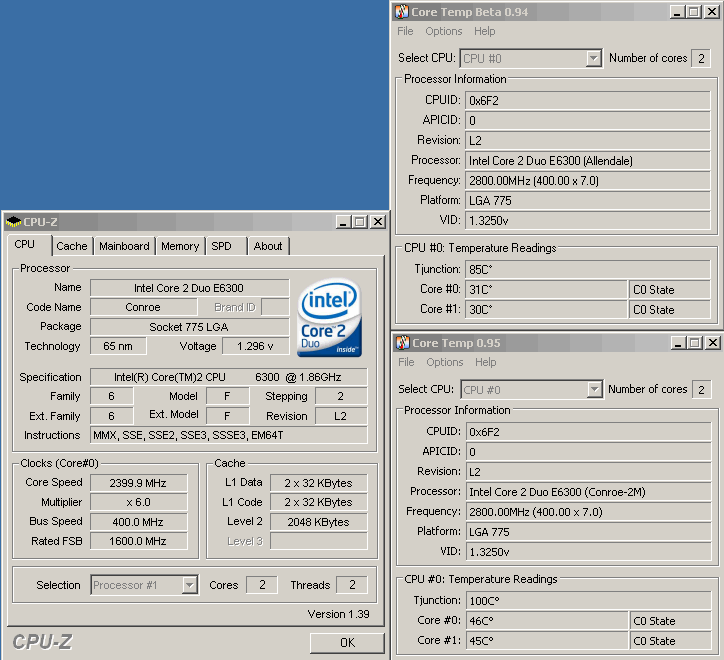The height and width of the screenshot is (660, 724).
Task: Open the Memory tab in CPU-Z
Action: pos(180,246)
